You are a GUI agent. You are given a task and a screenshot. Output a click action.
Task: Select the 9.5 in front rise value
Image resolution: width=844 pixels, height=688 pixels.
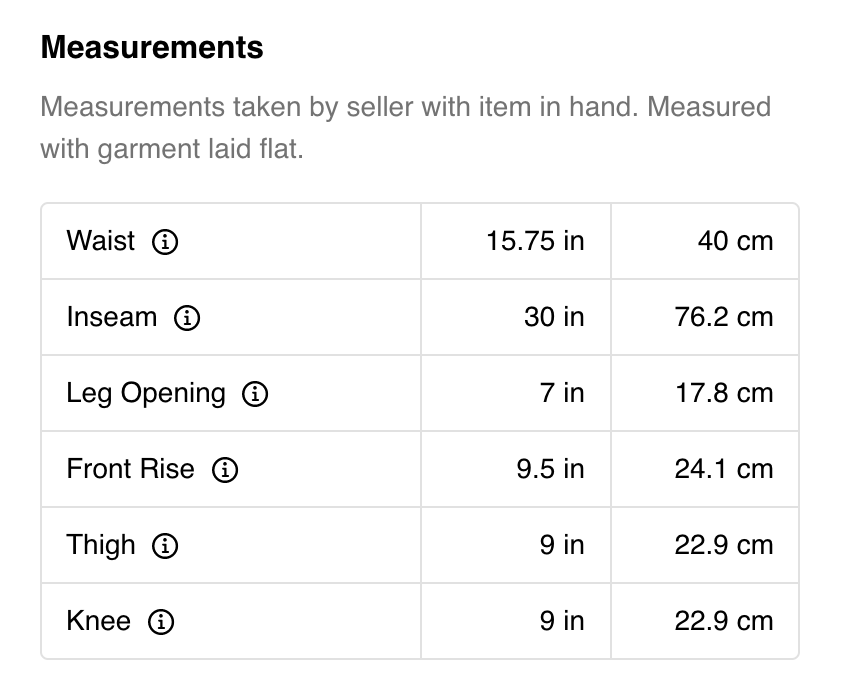pos(550,469)
